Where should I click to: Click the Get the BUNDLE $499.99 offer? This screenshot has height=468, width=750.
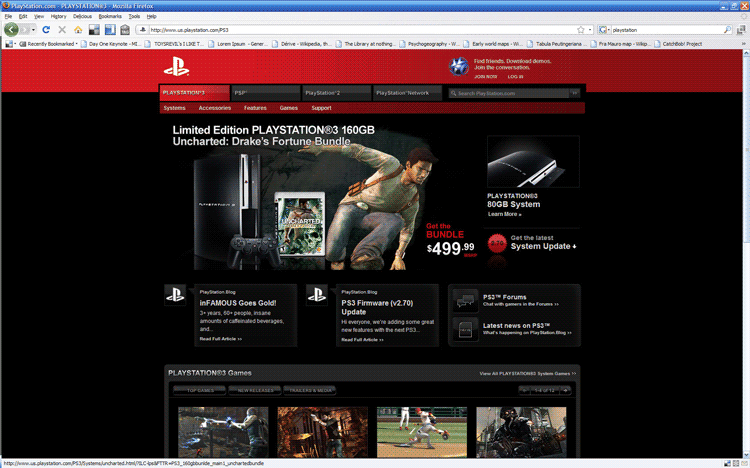tap(451, 240)
